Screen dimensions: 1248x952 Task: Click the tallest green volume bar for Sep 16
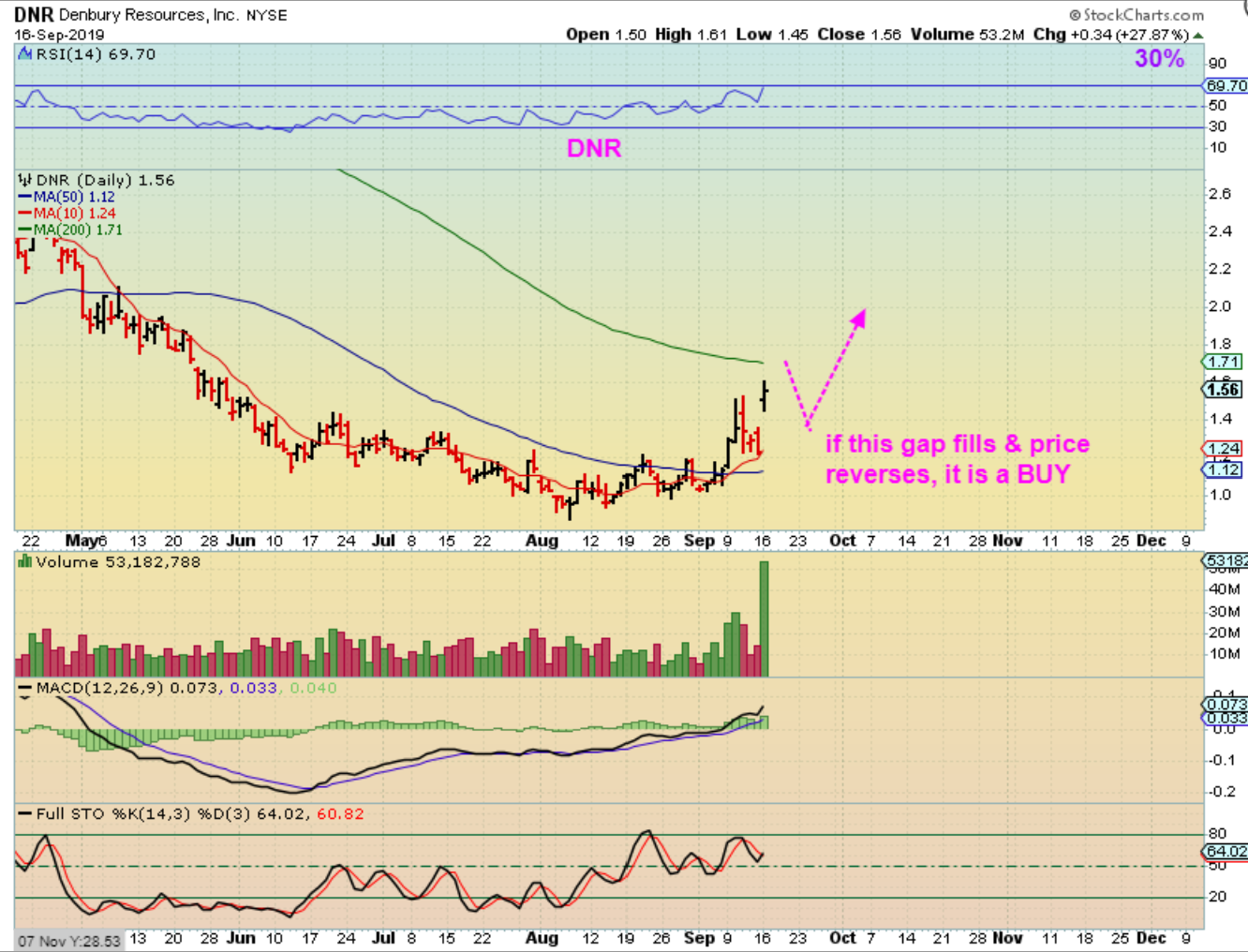click(x=765, y=618)
